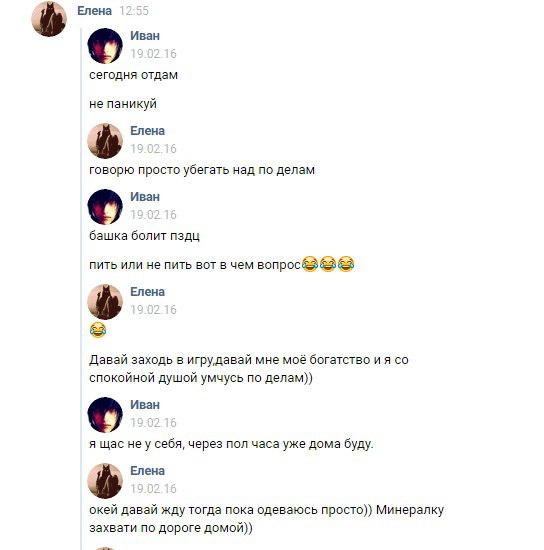Open Елена's avatar above the single emoji message

(x=105, y=302)
